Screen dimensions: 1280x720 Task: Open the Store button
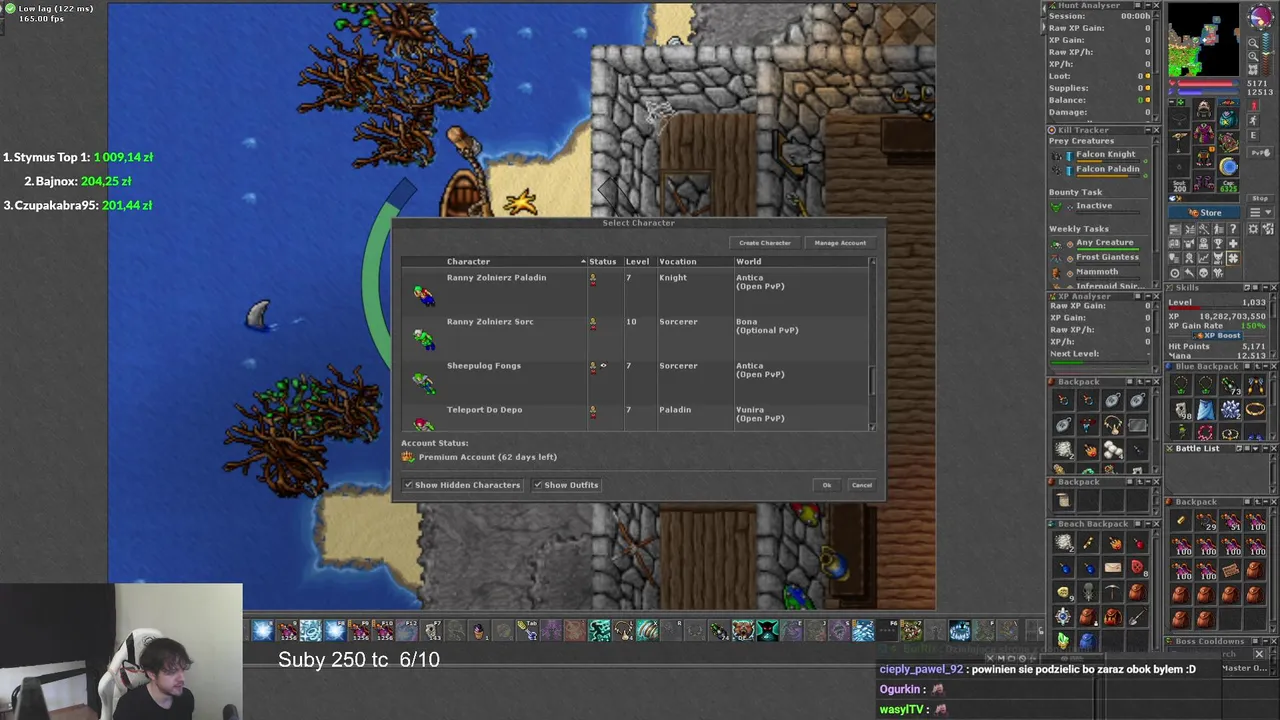[1205, 212]
